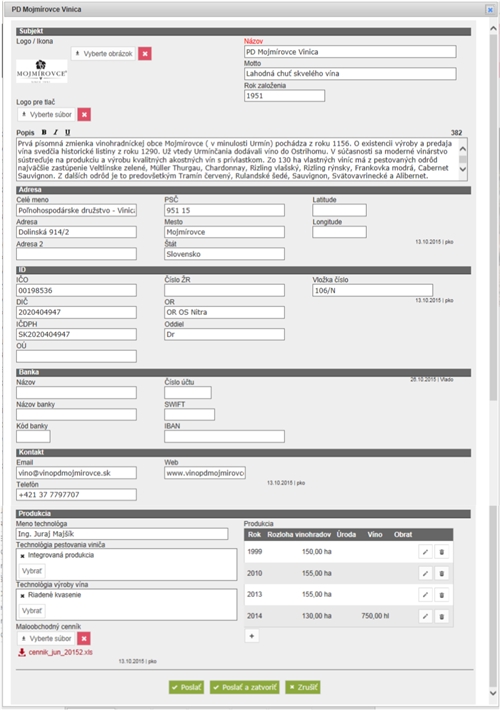Click the Celé meno field
The height and width of the screenshot is (710, 500).
point(77,210)
